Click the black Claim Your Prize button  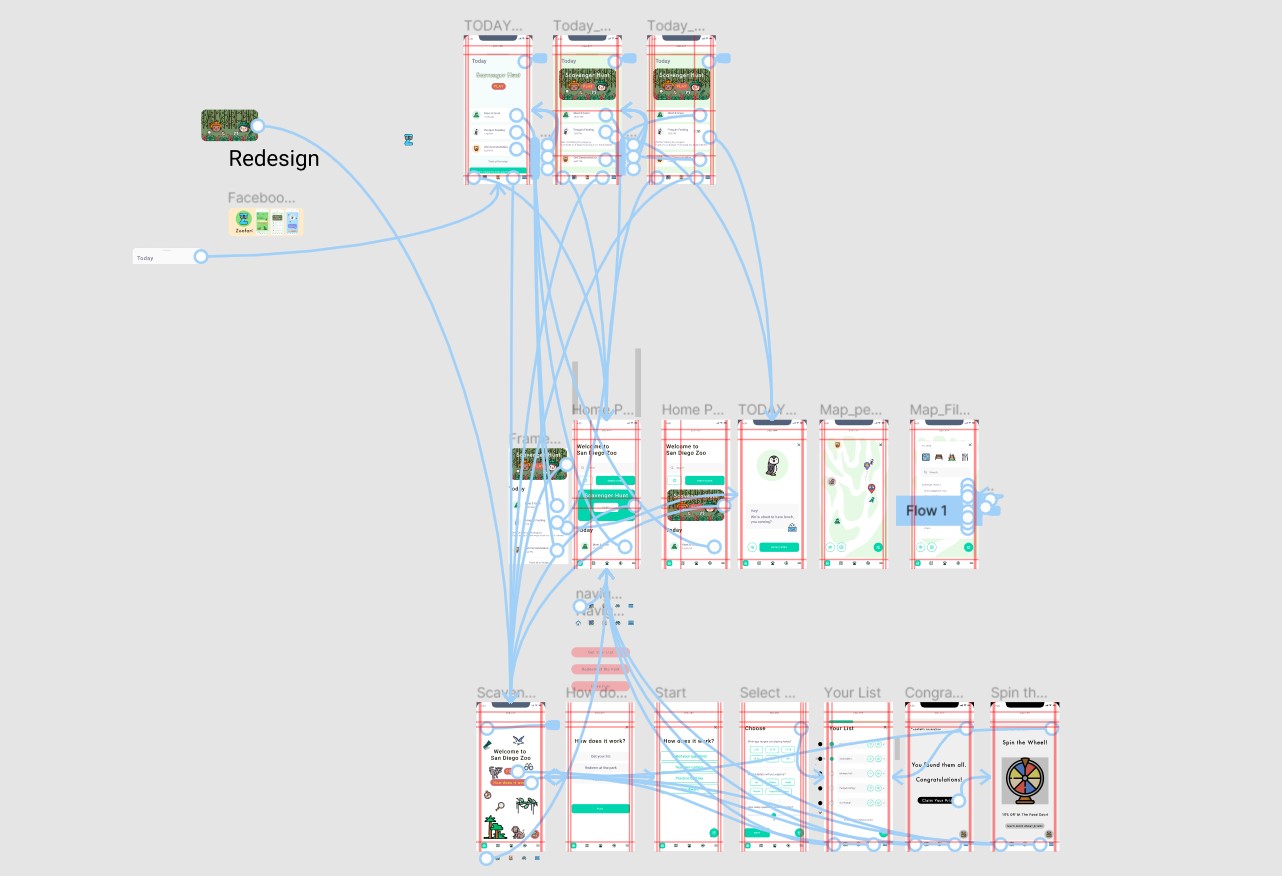[x=939, y=800]
